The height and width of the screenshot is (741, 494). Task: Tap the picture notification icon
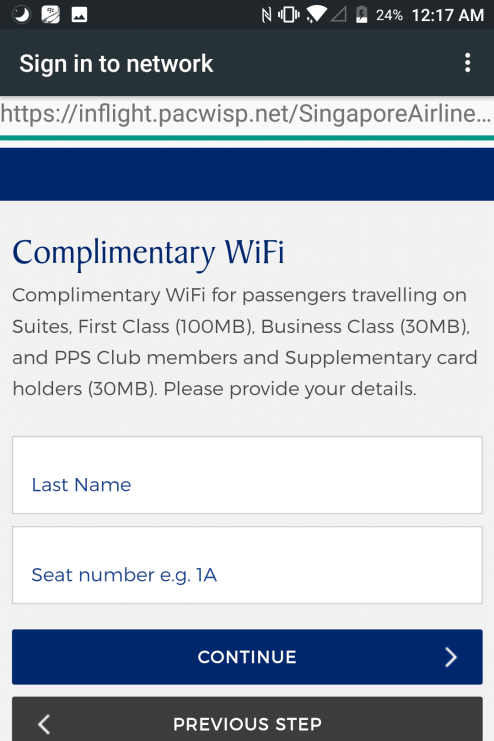(79, 15)
